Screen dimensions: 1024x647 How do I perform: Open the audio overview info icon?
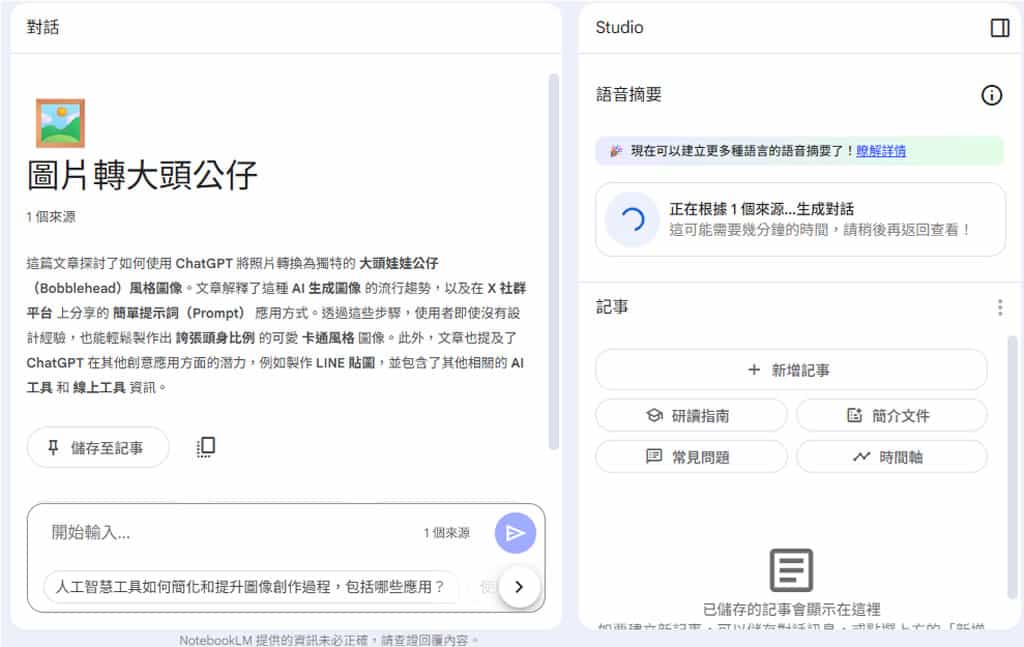991,95
